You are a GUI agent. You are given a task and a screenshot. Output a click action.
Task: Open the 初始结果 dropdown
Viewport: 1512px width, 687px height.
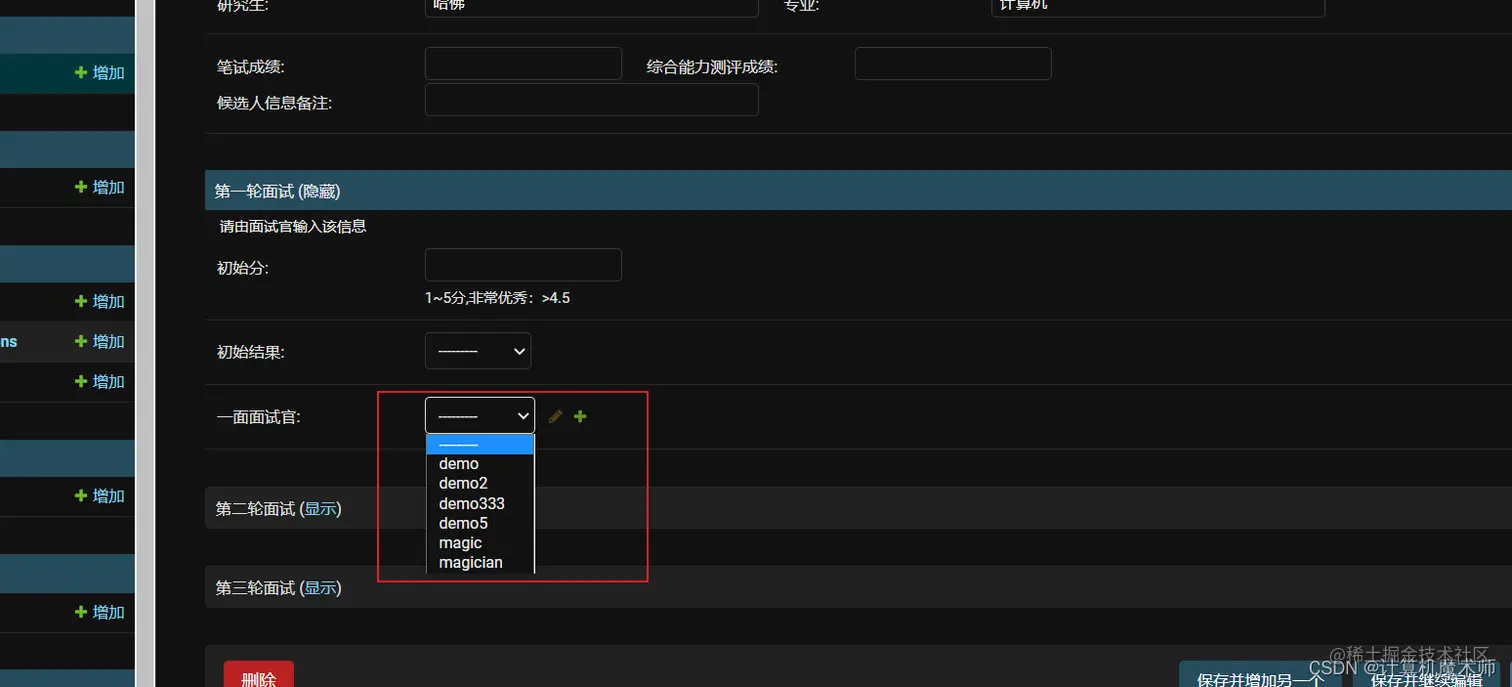click(x=478, y=351)
